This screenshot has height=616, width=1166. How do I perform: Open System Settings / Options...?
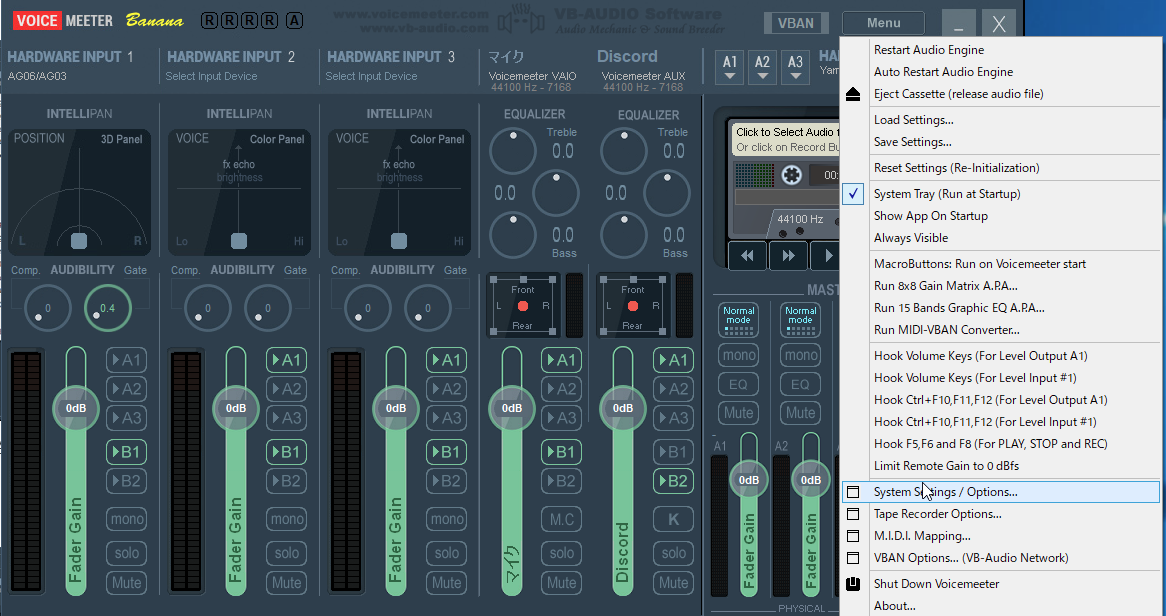(x=1001, y=492)
